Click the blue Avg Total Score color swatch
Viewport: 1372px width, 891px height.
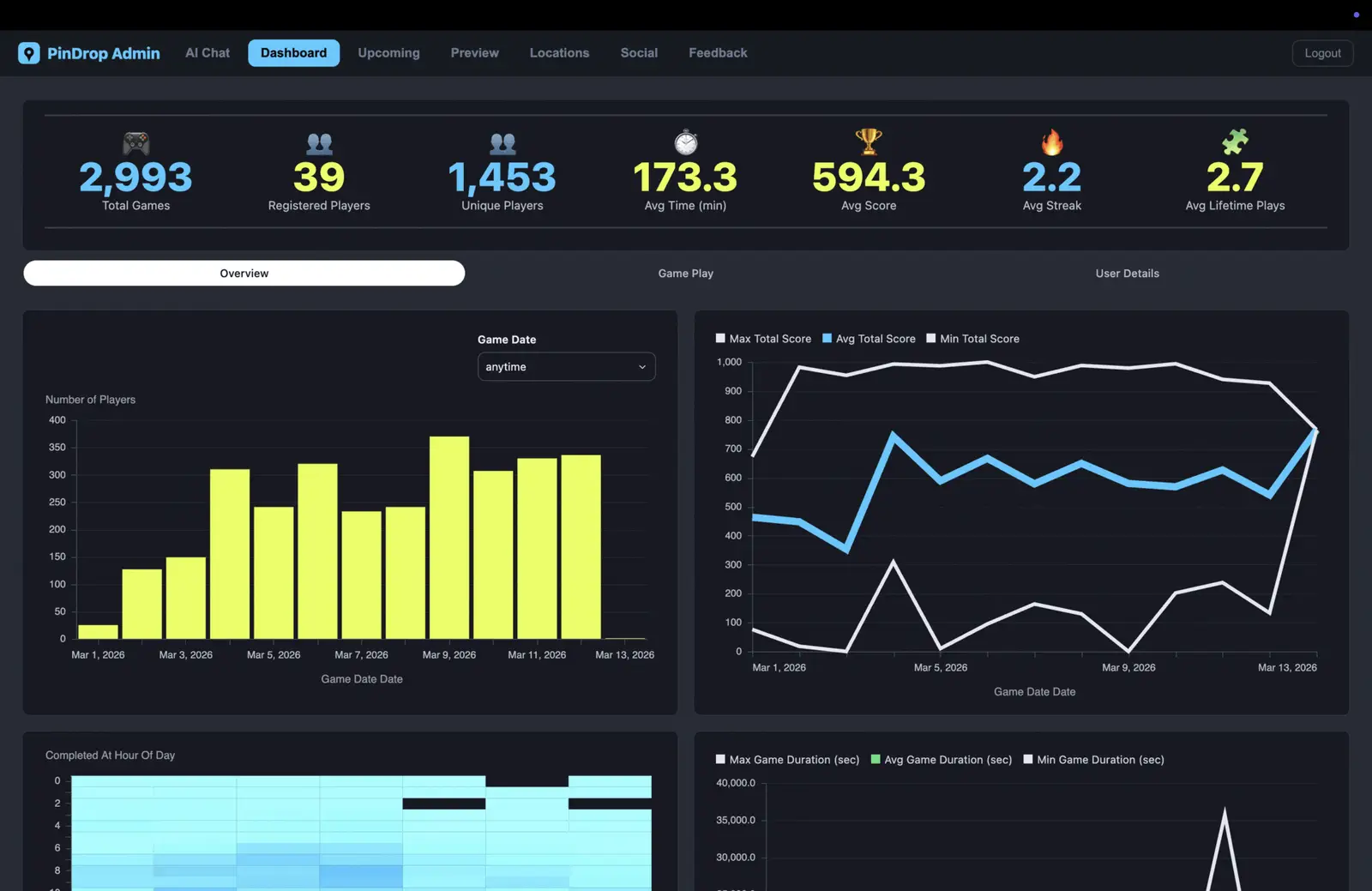tap(827, 339)
